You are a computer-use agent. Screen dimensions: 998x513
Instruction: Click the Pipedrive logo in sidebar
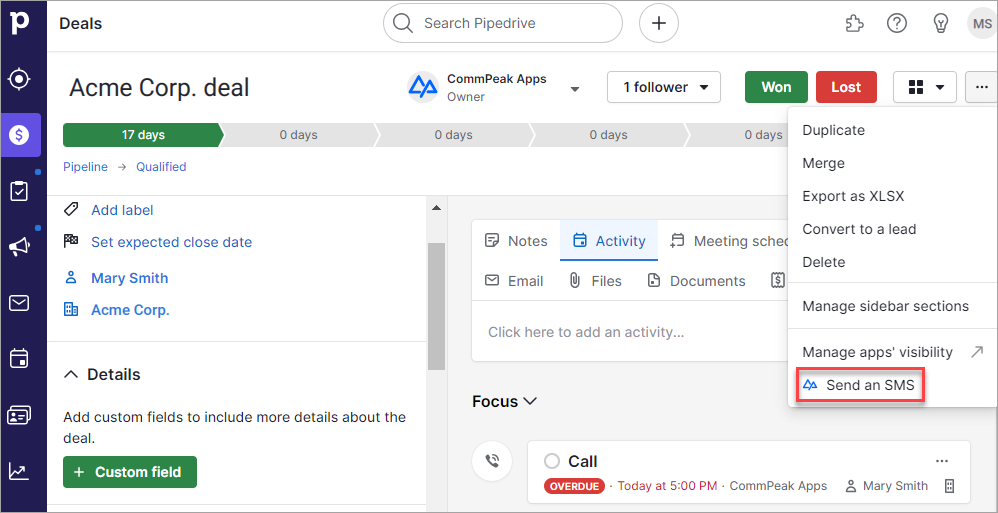(20, 23)
